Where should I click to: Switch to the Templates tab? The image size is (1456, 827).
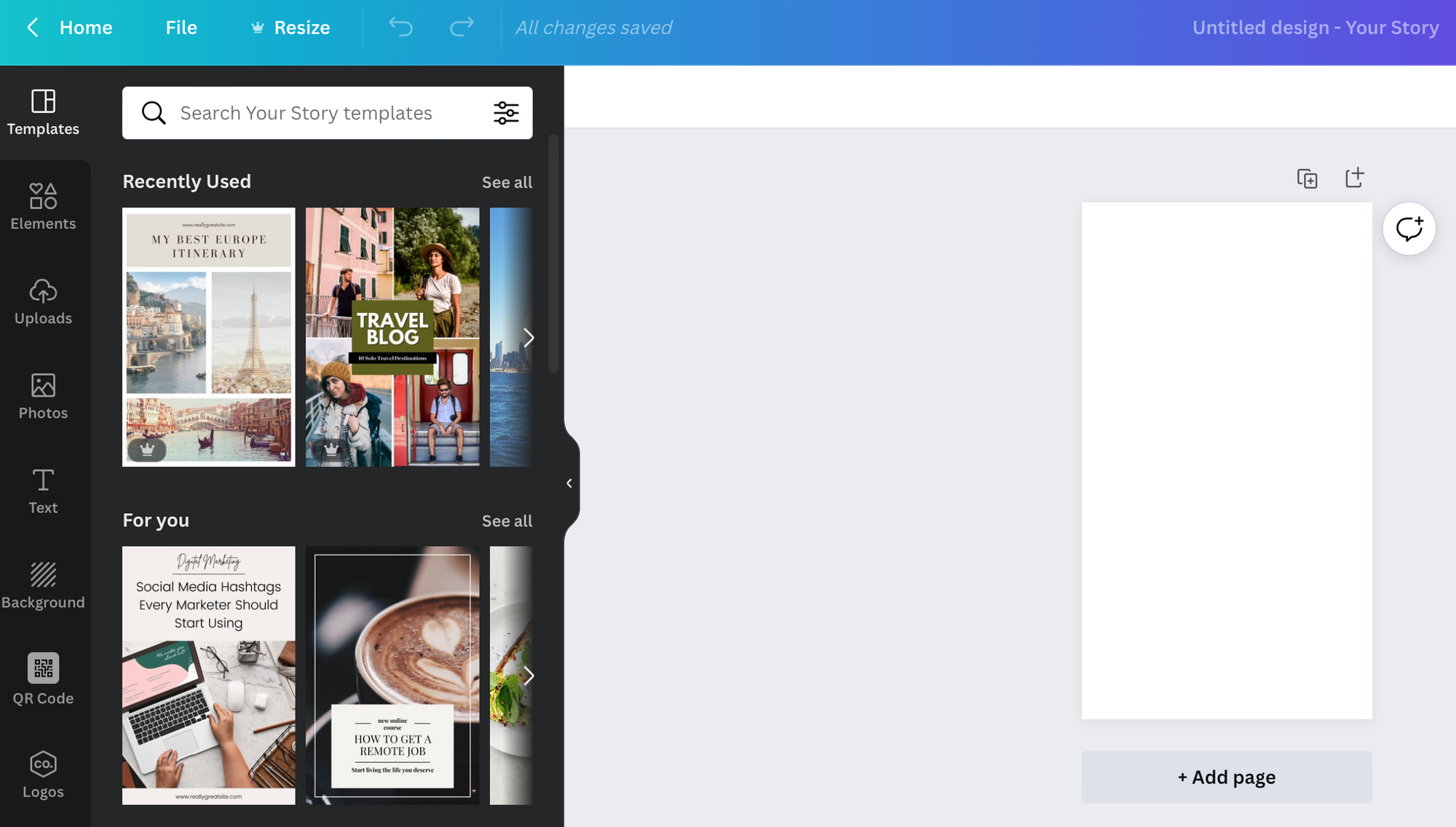43,112
